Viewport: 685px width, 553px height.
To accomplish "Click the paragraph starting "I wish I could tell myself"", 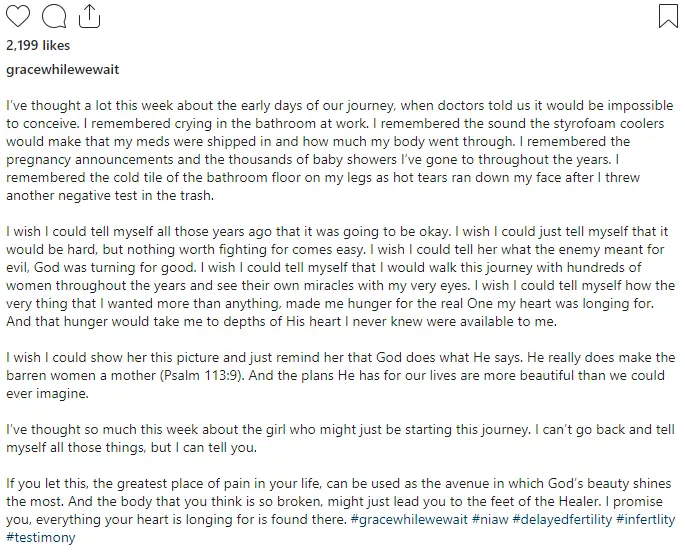I will (x=341, y=276).
